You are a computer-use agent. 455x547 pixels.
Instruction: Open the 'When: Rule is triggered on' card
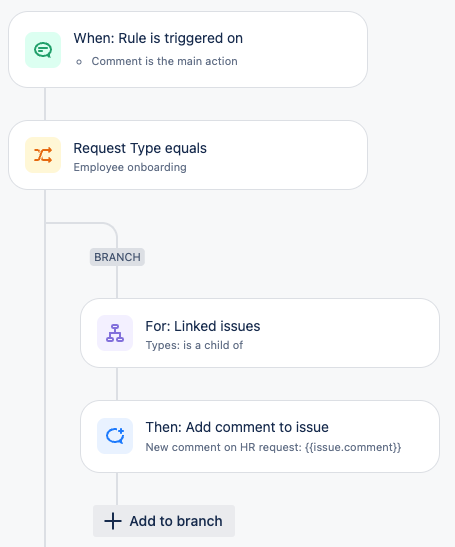188,50
